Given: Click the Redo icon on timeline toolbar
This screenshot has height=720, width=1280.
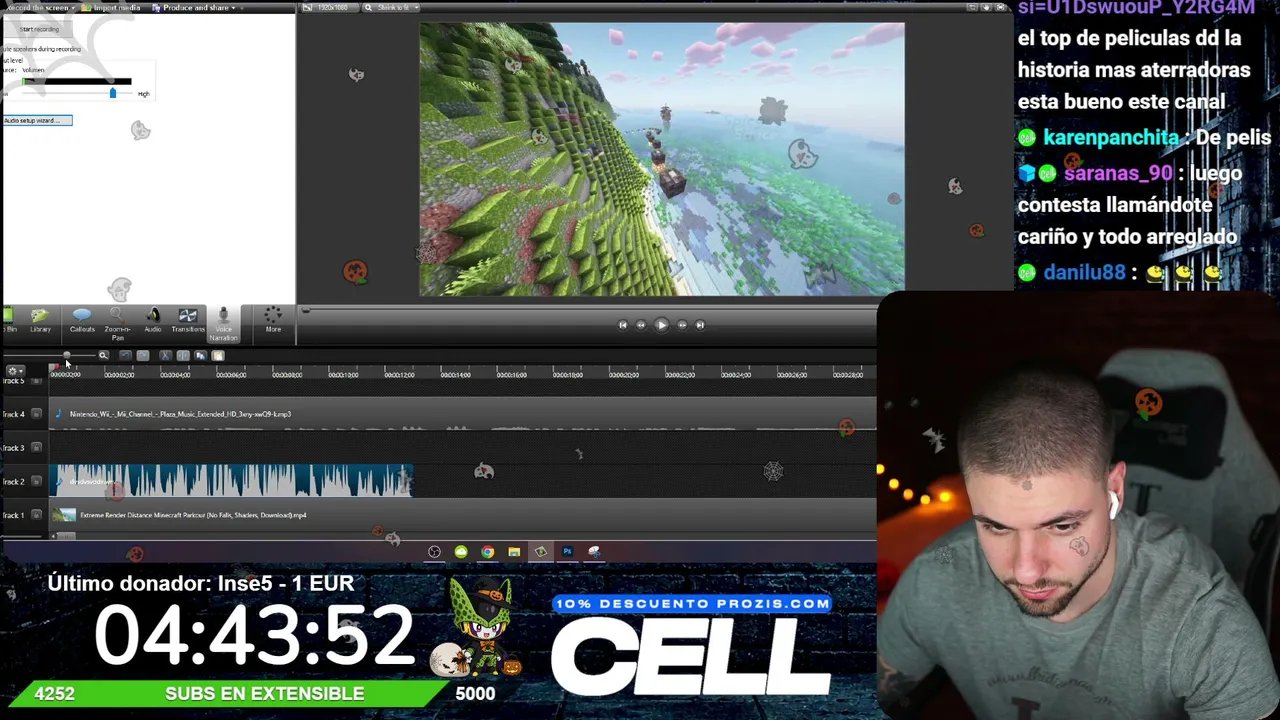Looking at the screenshot, I should [x=143, y=355].
